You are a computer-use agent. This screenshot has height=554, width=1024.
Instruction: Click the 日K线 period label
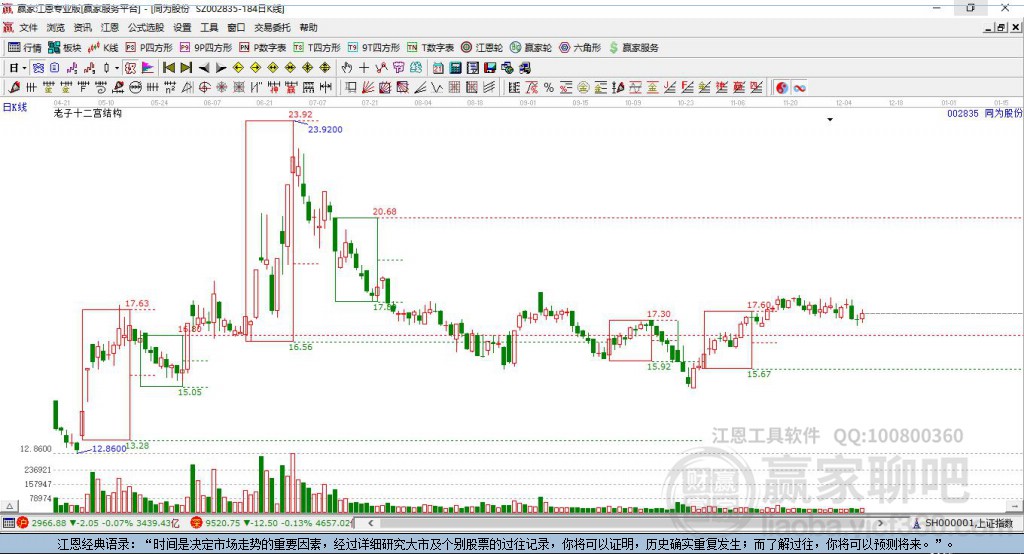(15, 107)
